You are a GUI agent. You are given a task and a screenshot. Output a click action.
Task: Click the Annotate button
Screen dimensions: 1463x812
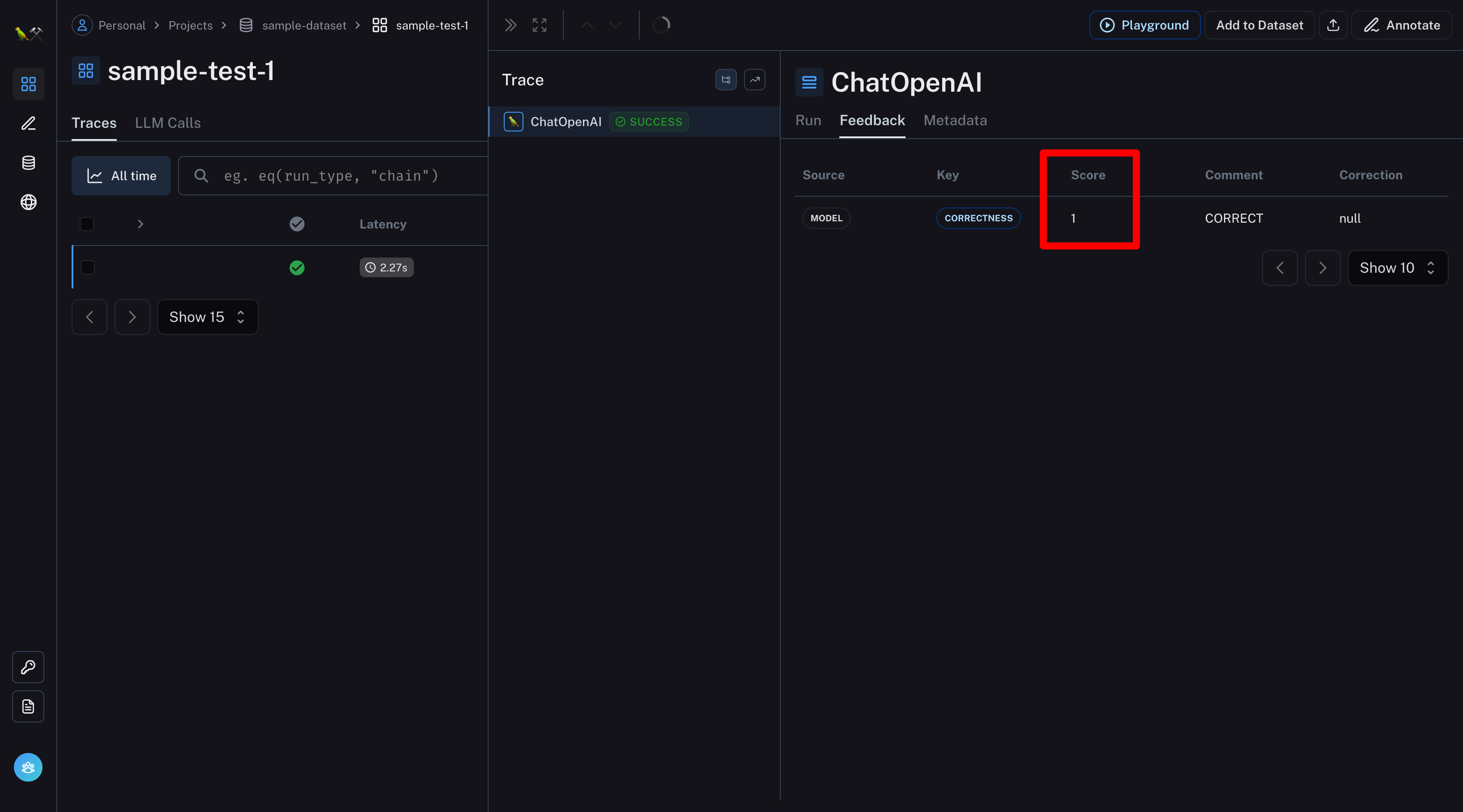(x=1402, y=25)
